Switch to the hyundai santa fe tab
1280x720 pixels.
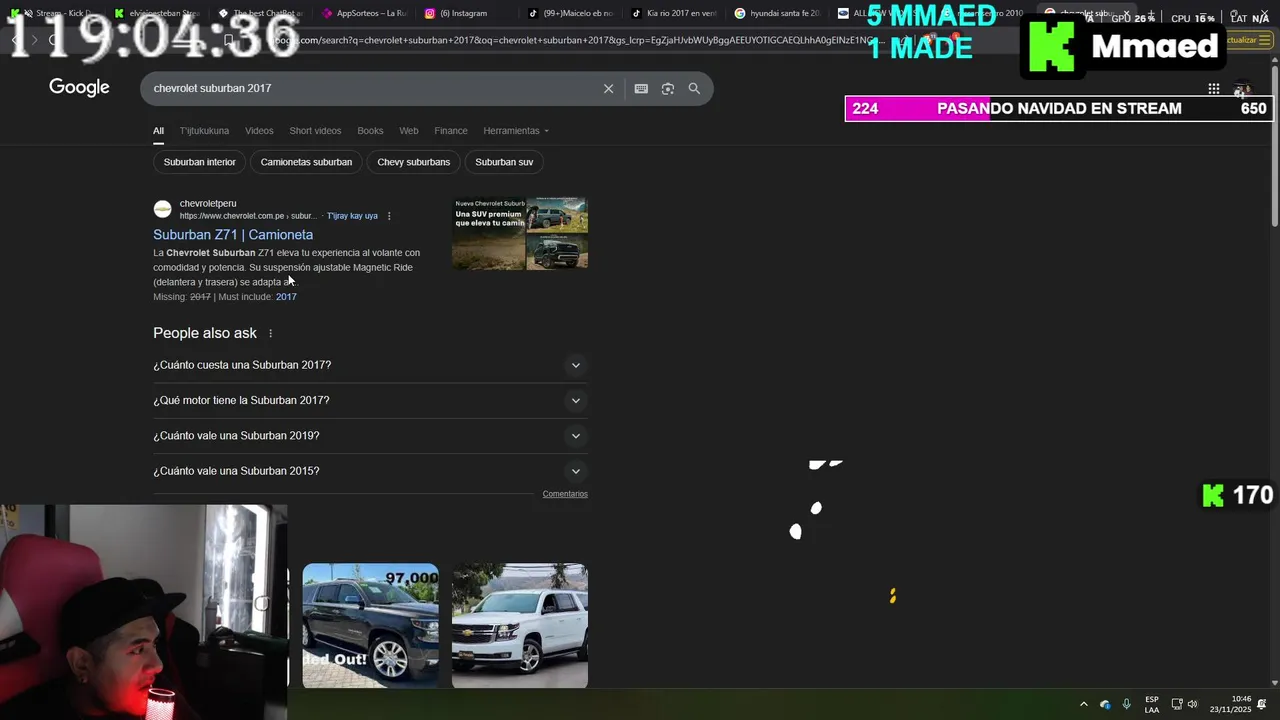(778, 13)
